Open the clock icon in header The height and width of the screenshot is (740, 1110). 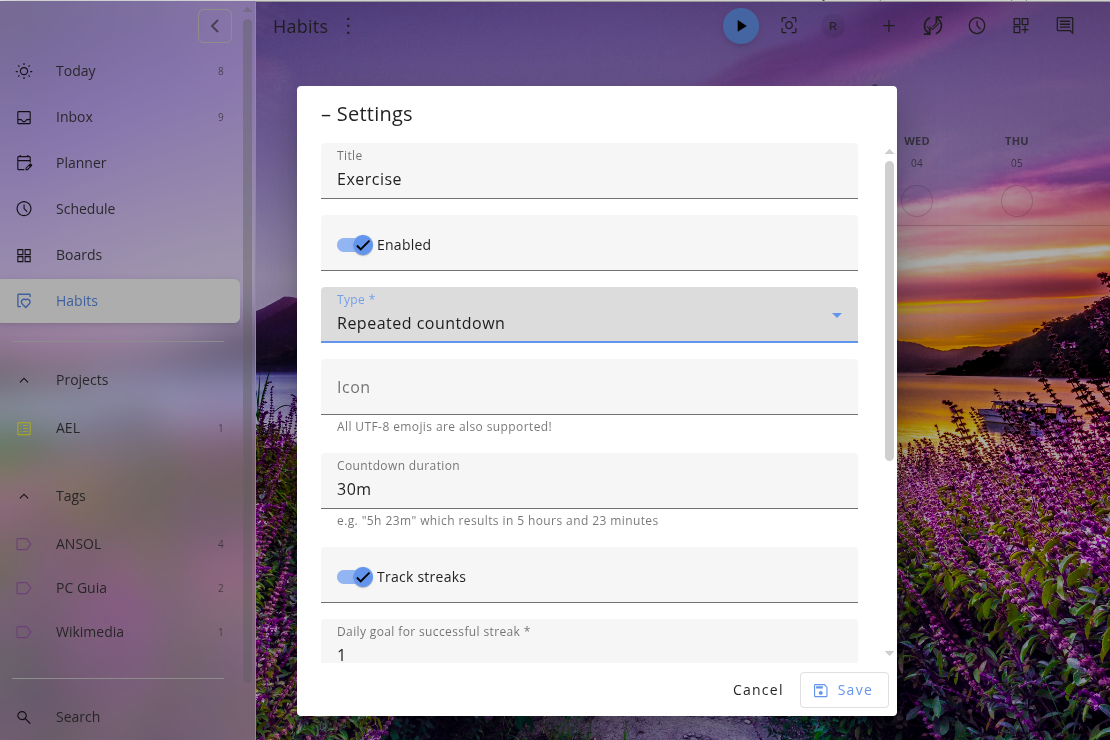pos(976,26)
